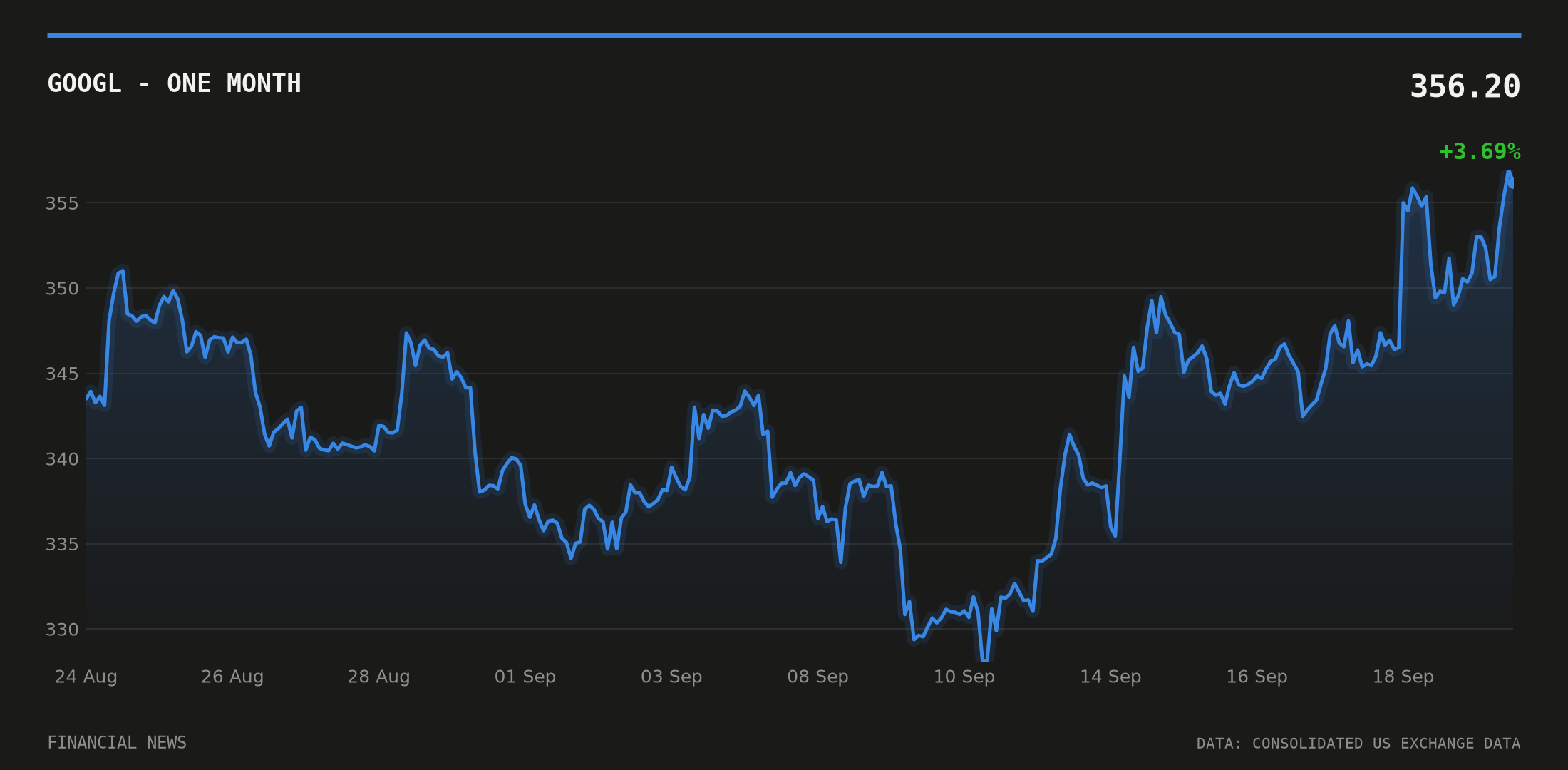Screen dimensions: 1568x770
Task: Click the 14 Sep date label
Action: 1110,677
